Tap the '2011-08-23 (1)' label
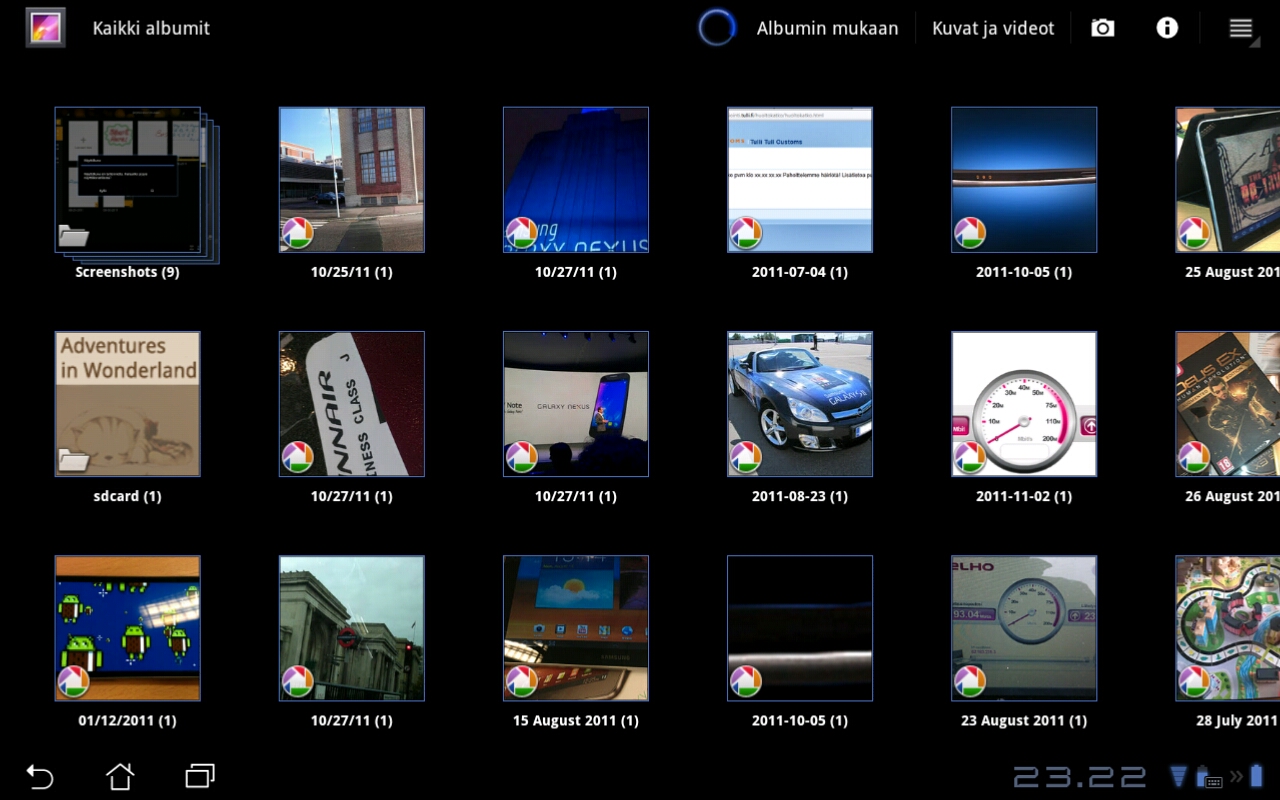The height and width of the screenshot is (800, 1280). [x=800, y=496]
